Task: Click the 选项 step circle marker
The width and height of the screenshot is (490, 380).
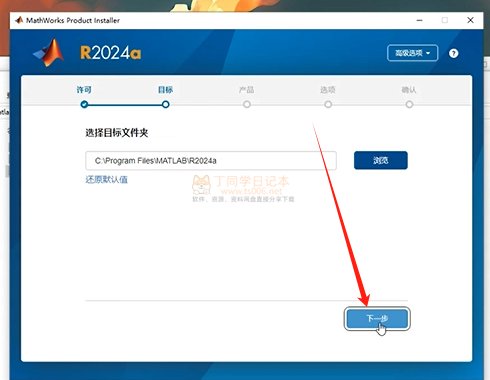Action: coord(328,105)
